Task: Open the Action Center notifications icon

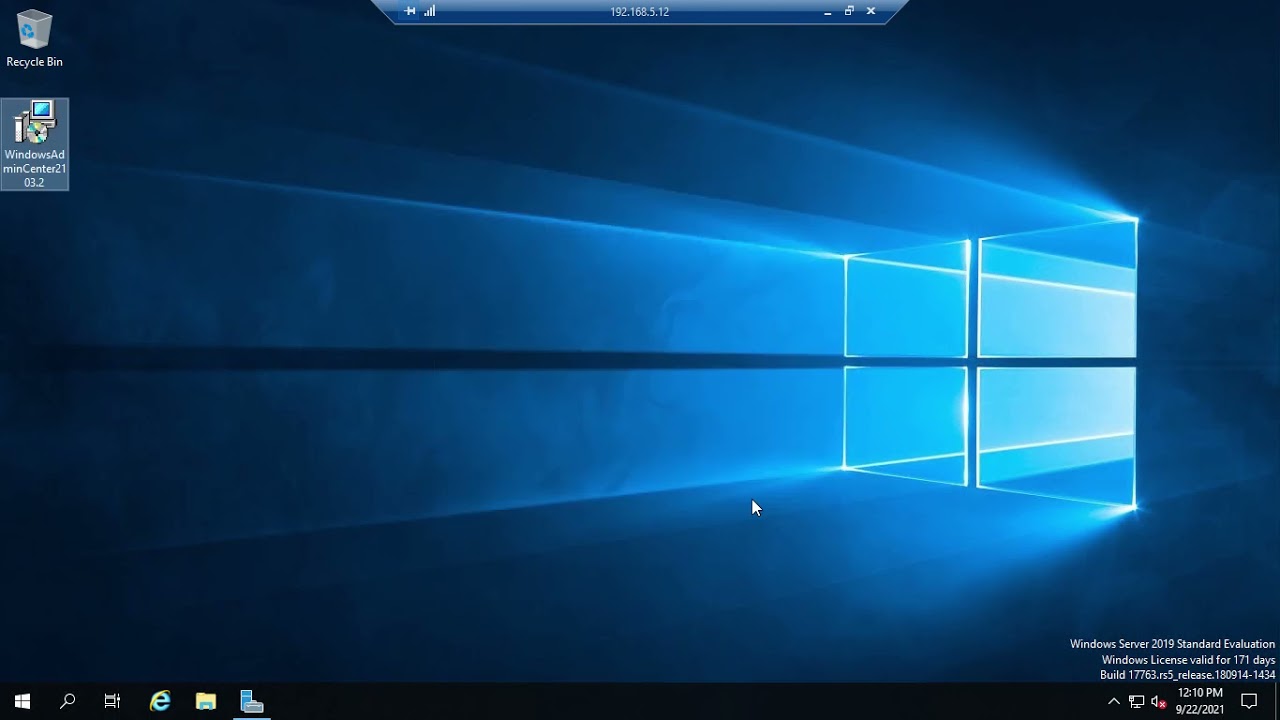Action: point(1249,701)
